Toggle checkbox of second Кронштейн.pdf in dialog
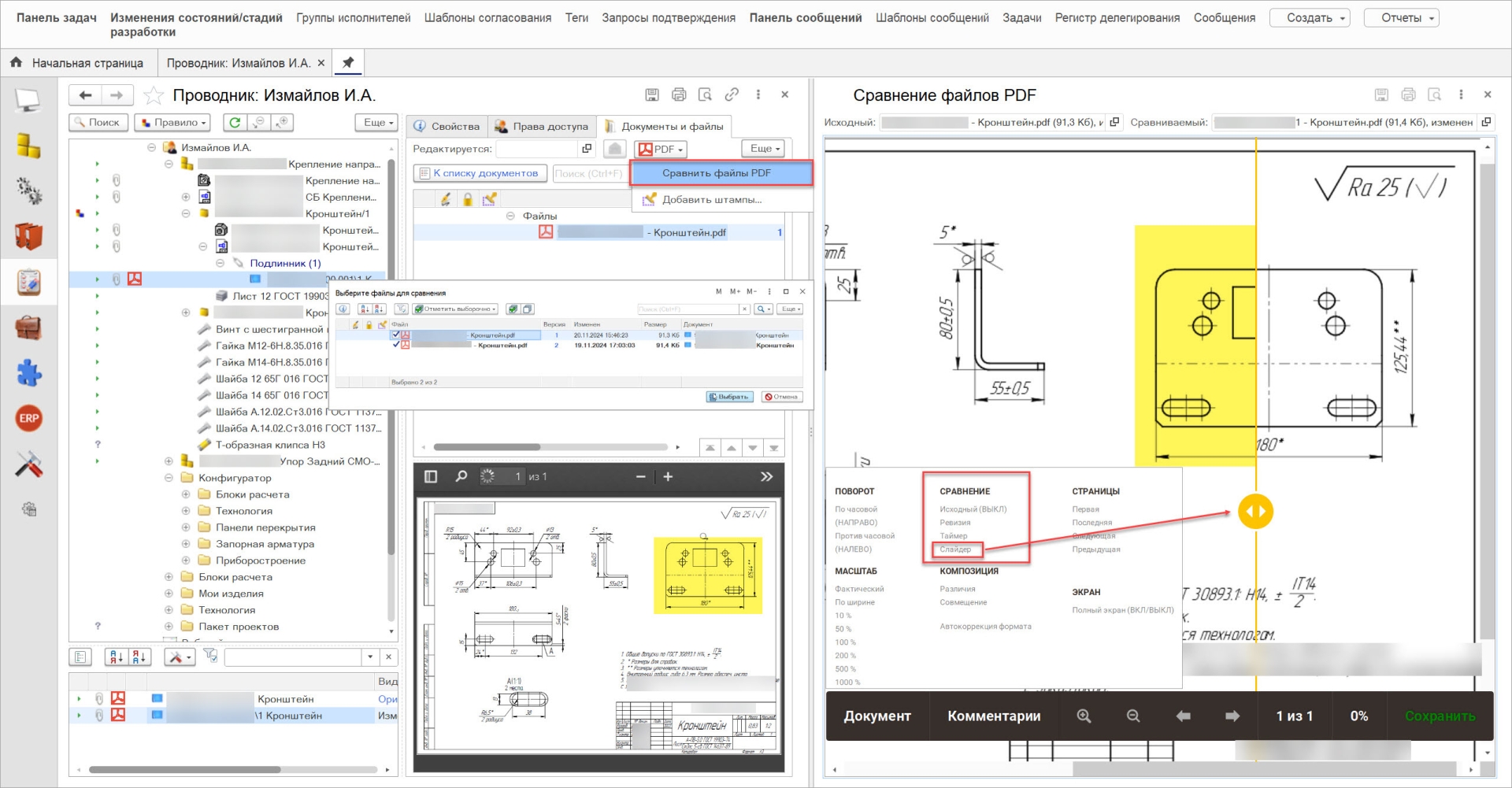Screen dimensions: 1512x788 396,345
